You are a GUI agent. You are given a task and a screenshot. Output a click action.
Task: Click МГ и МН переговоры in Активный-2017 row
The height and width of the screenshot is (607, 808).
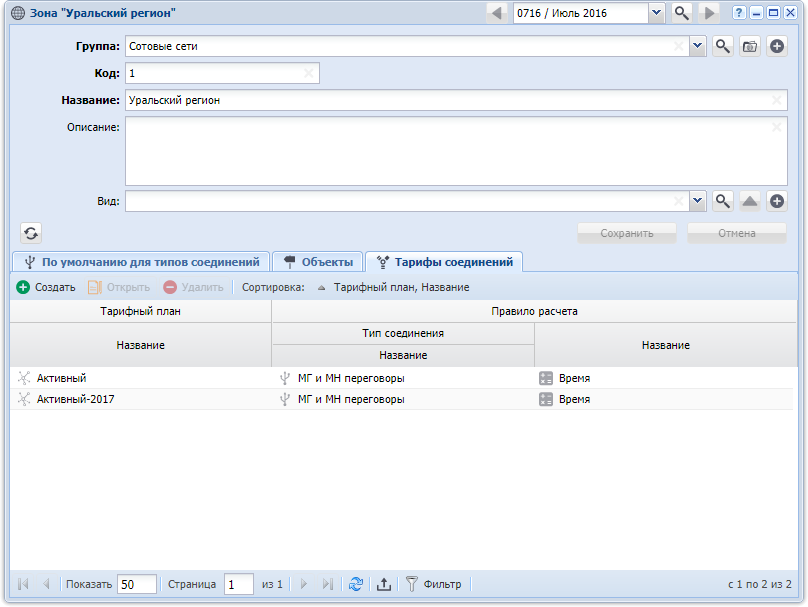pyautogui.click(x=351, y=399)
